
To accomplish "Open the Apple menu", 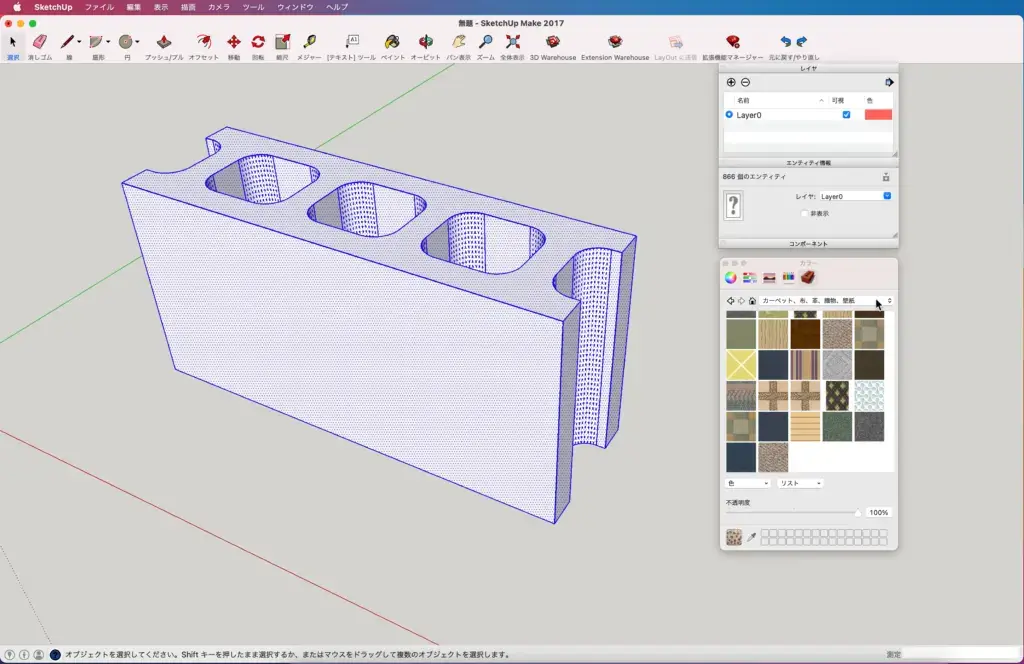I will (x=16, y=7).
